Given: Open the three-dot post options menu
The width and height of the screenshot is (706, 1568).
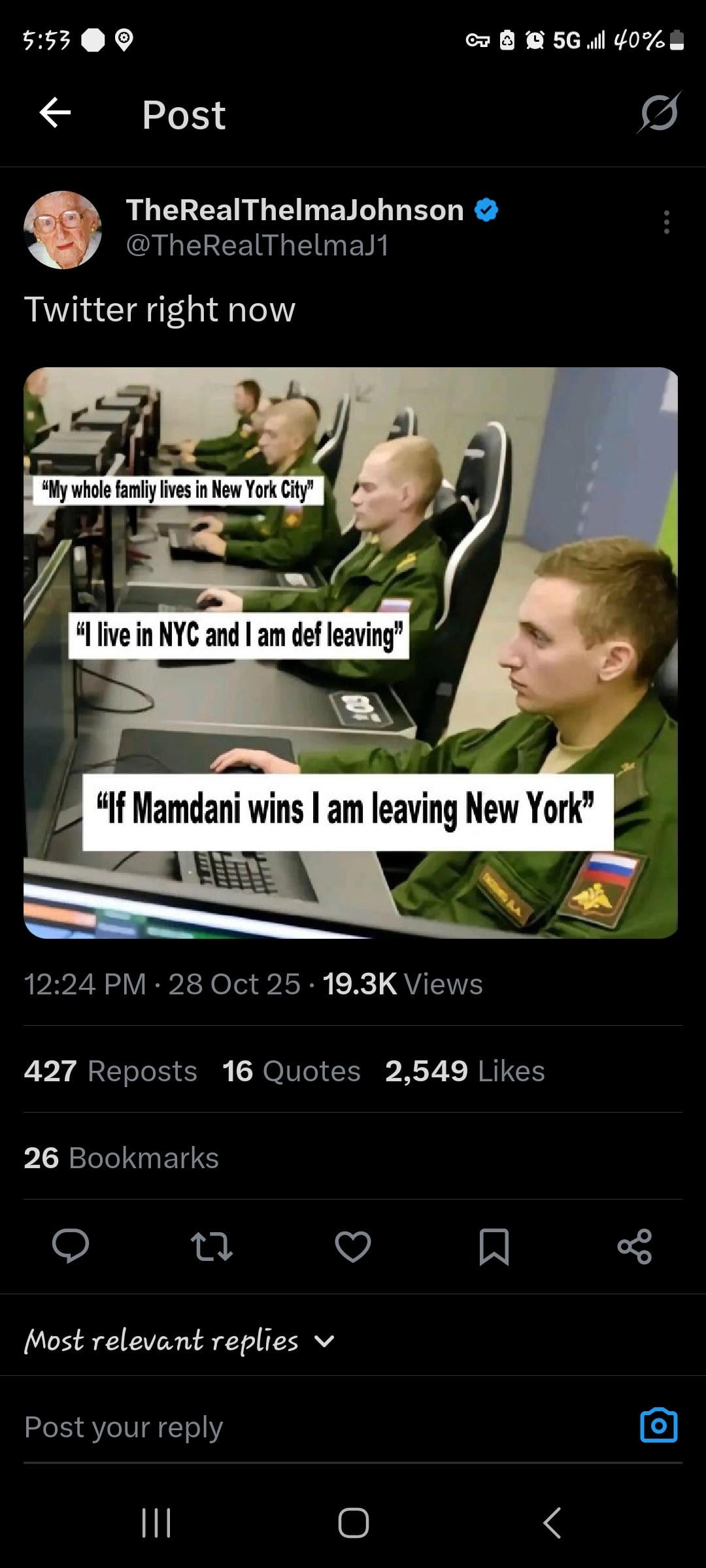Looking at the screenshot, I should pyautogui.click(x=666, y=222).
